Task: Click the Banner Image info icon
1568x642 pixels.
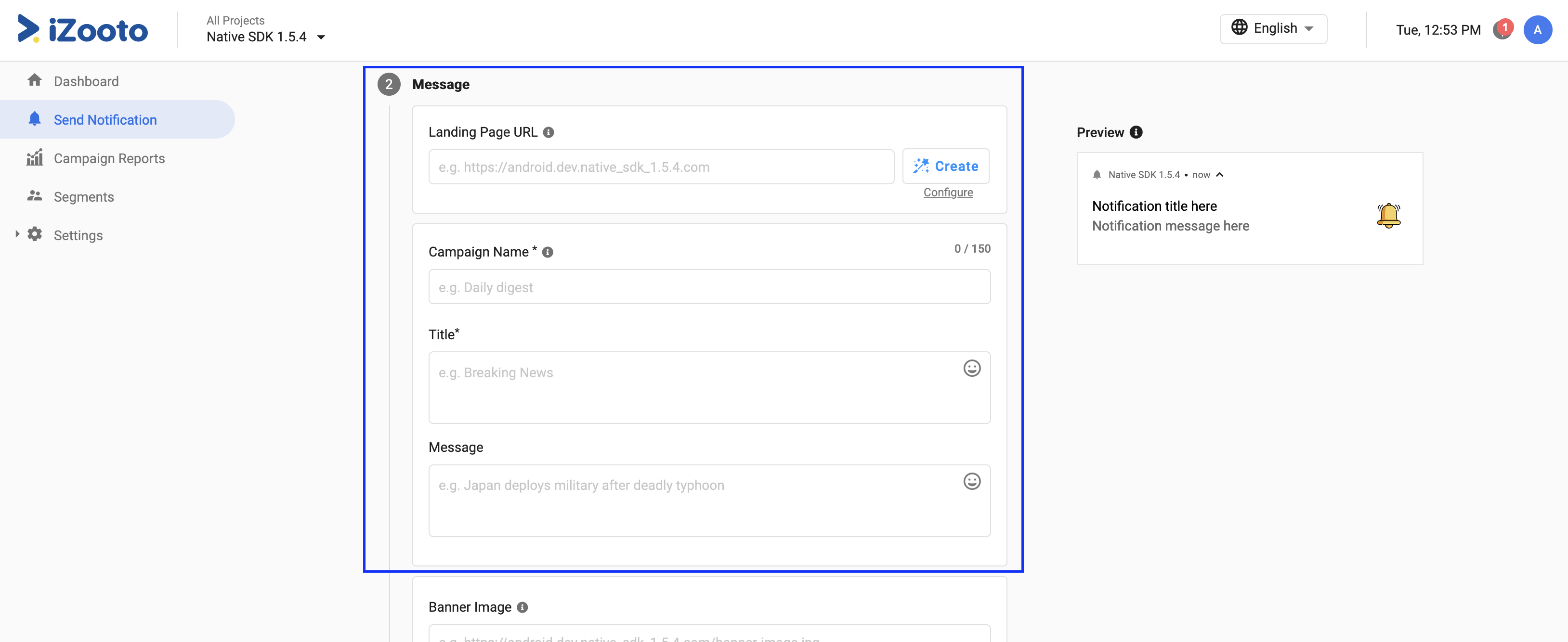Action: click(522, 607)
